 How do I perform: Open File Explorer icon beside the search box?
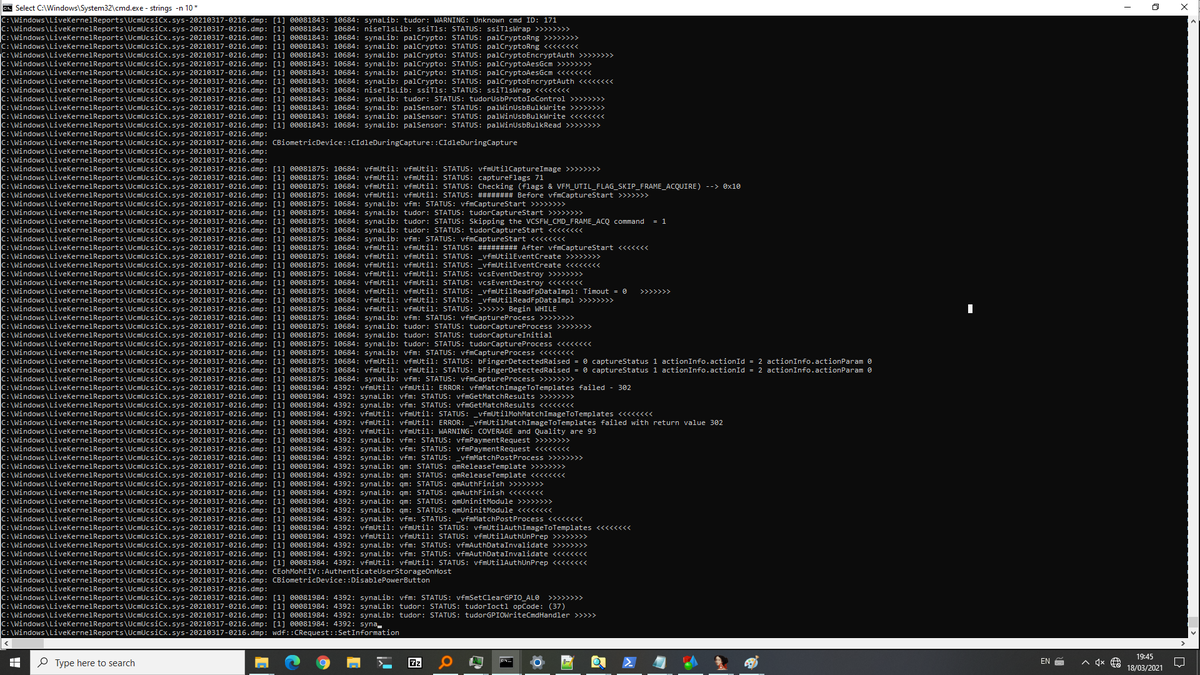[261, 663]
